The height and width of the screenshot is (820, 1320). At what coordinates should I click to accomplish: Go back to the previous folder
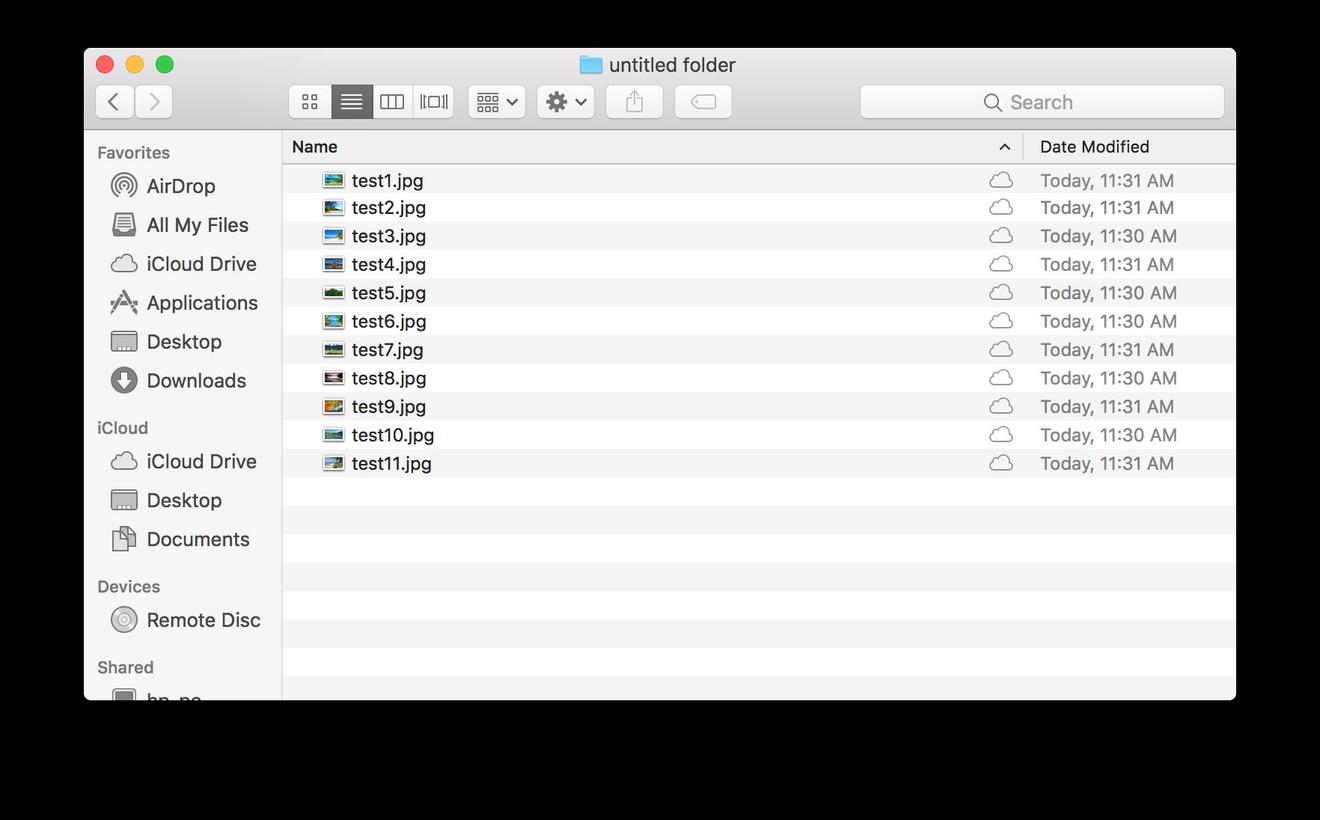click(x=114, y=101)
